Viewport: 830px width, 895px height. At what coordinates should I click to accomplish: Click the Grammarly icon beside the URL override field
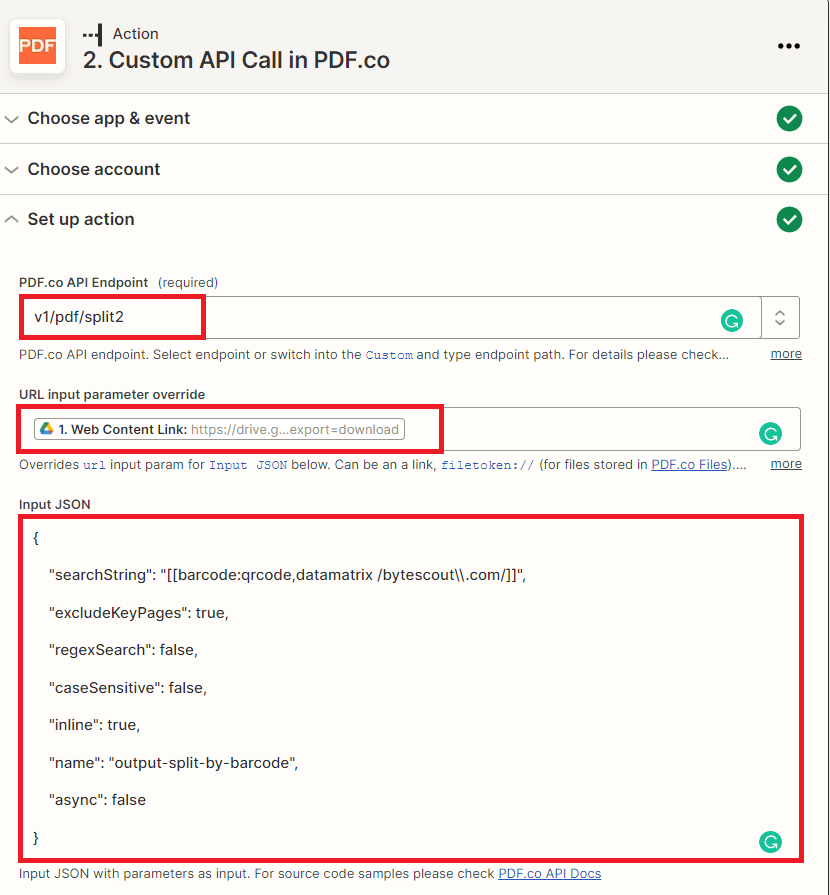point(770,434)
